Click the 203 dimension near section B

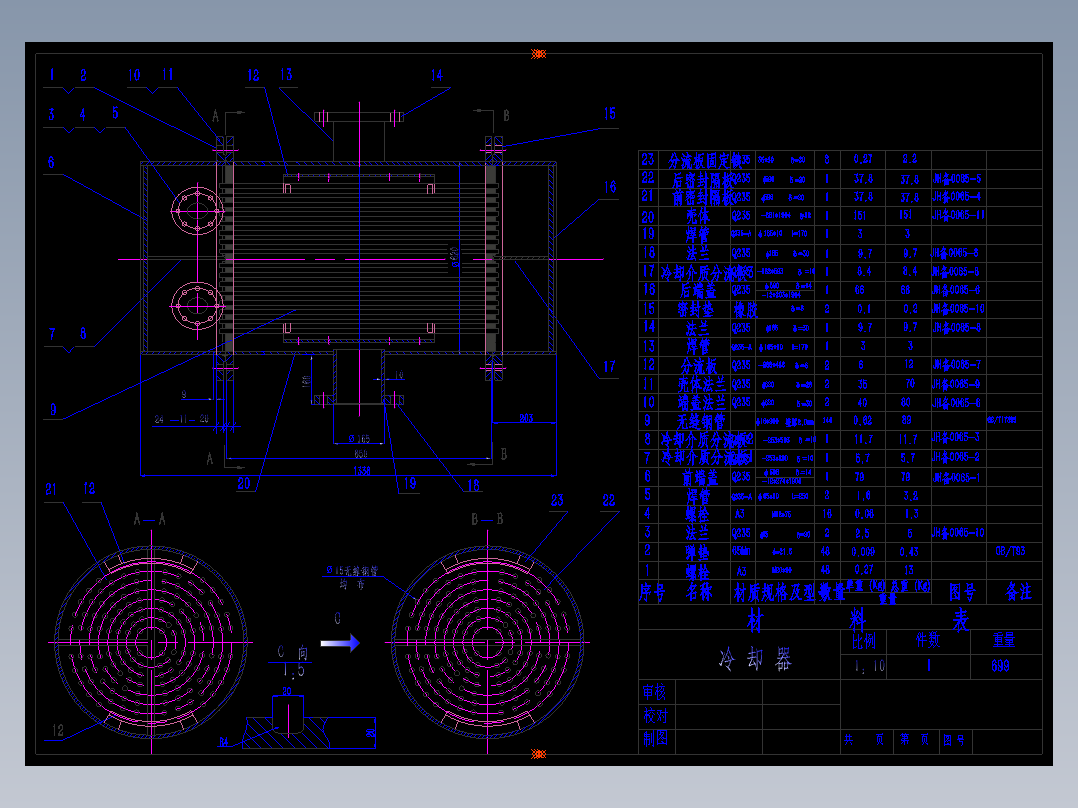pyautogui.click(x=526, y=418)
